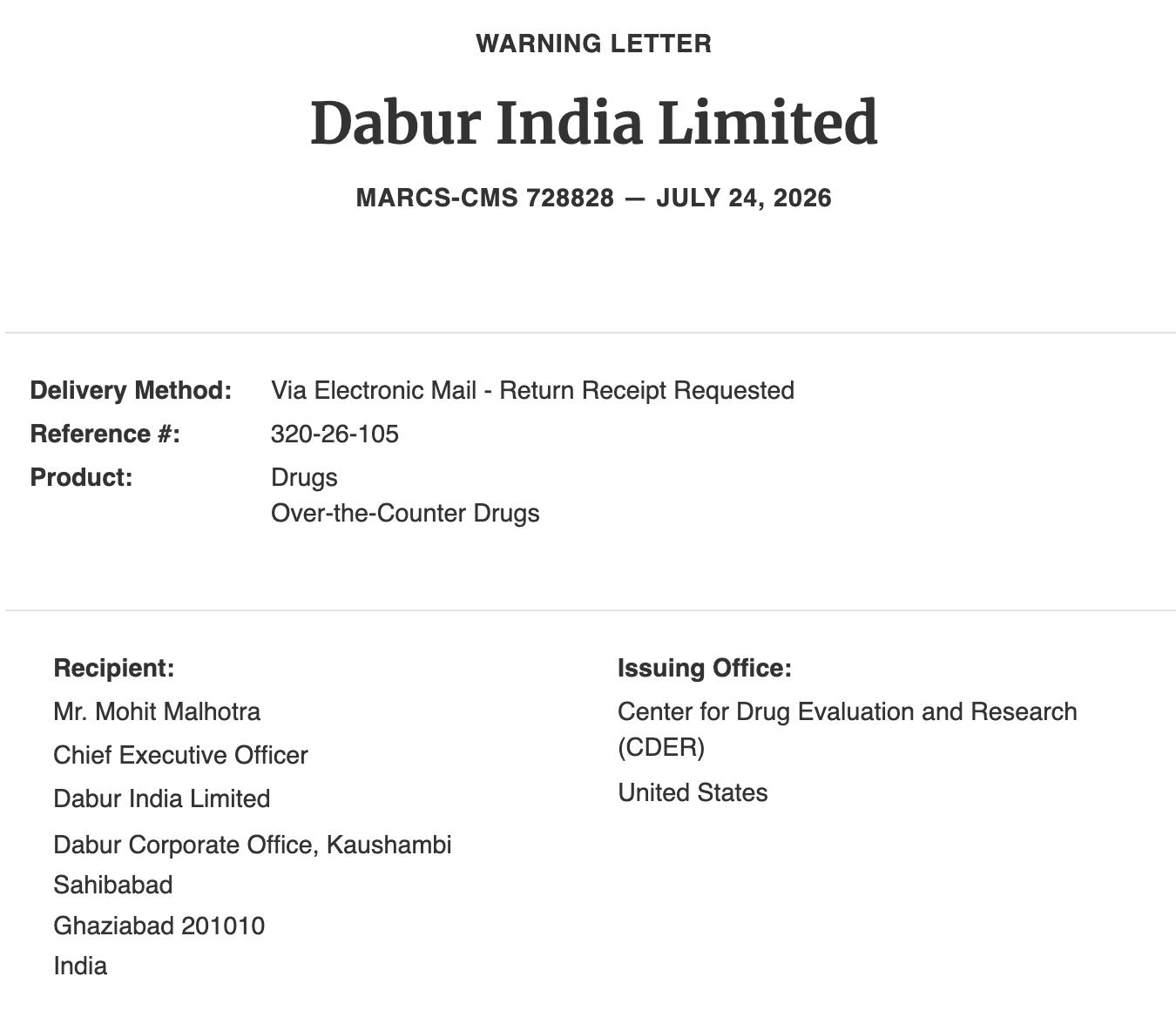Click Chief Executive Officer title
Screen dimensions: 1176x1017
tap(180, 755)
